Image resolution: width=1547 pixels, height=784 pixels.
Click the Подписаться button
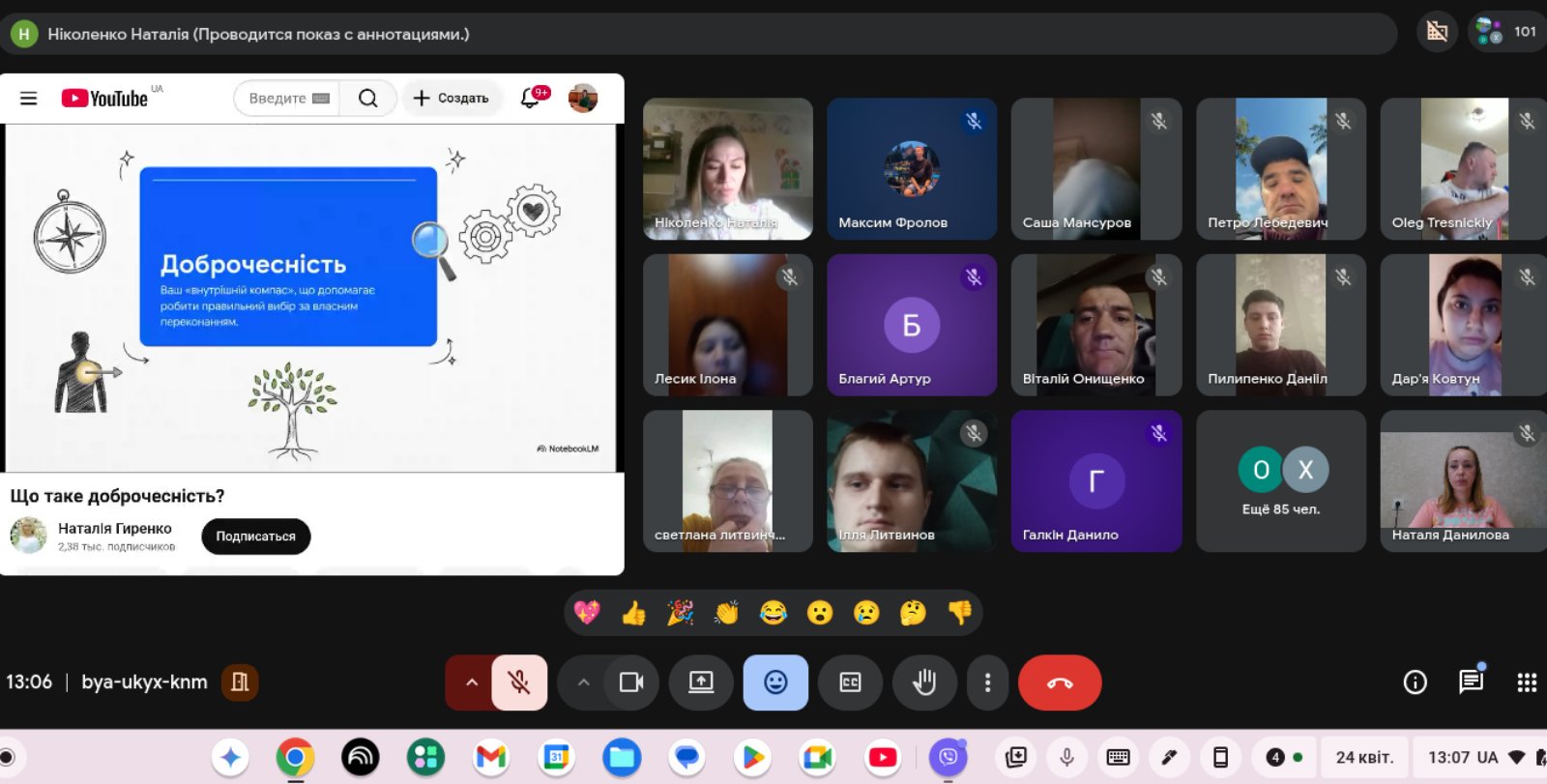[255, 537]
